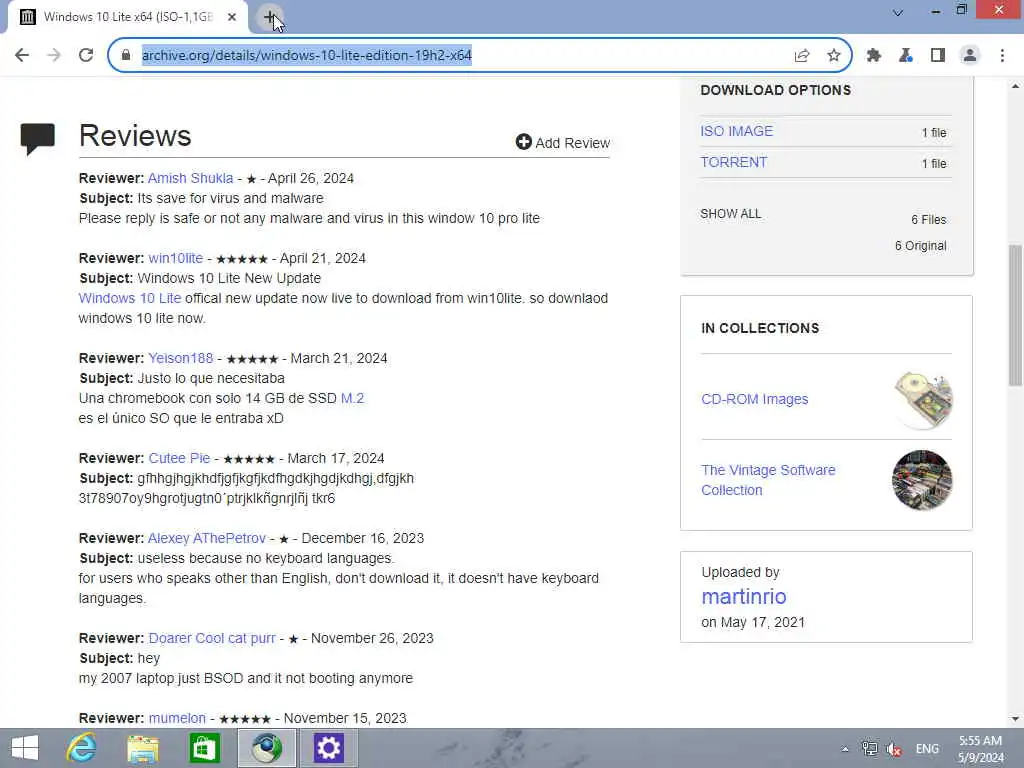The image size is (1024, 768).
Task: Open the profile avatar menu
Action: [970, 56]
